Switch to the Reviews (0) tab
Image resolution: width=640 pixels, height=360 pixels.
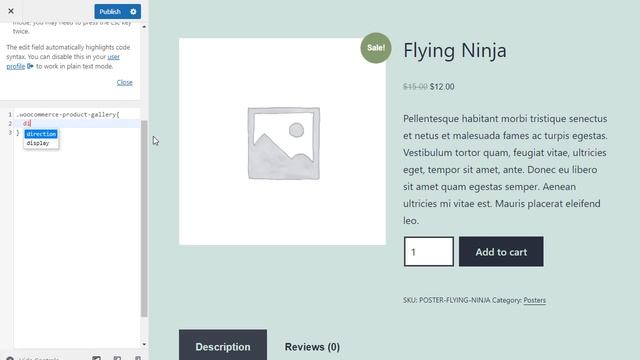pyautogui.click(x=312, y=347)
